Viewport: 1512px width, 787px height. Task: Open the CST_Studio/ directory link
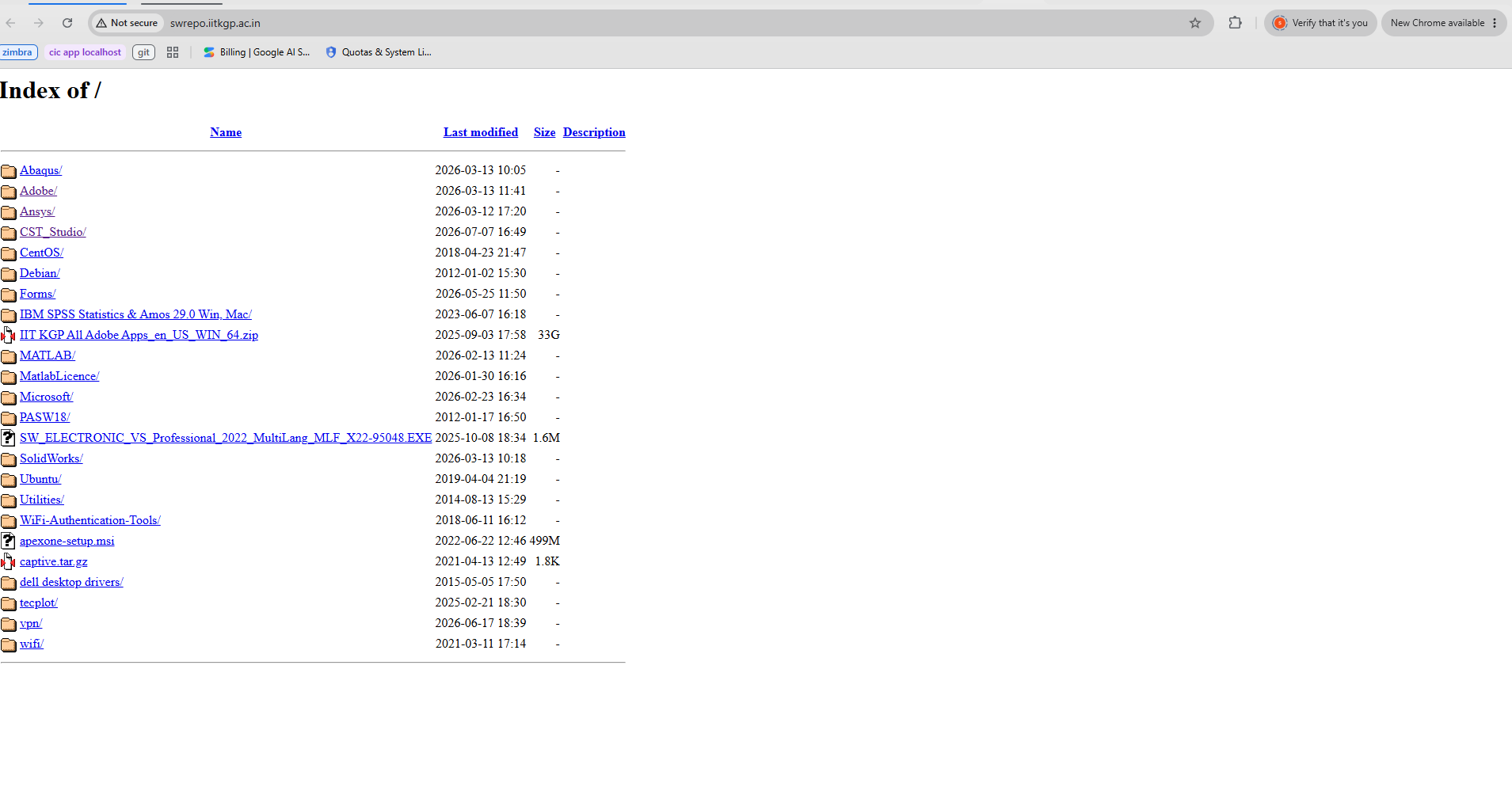[x=53, y=232]
